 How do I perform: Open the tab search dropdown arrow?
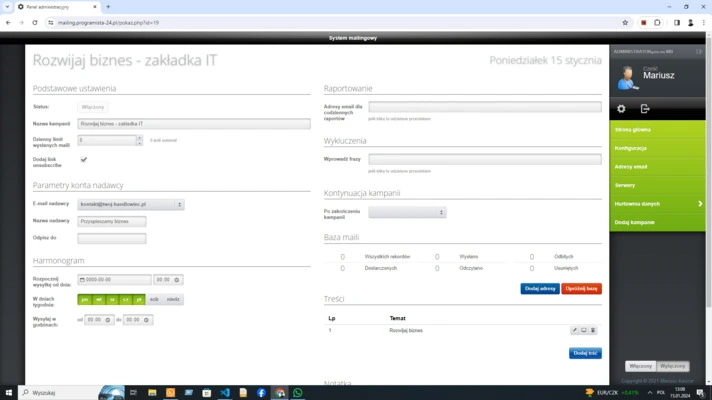[x=7, y=7]
